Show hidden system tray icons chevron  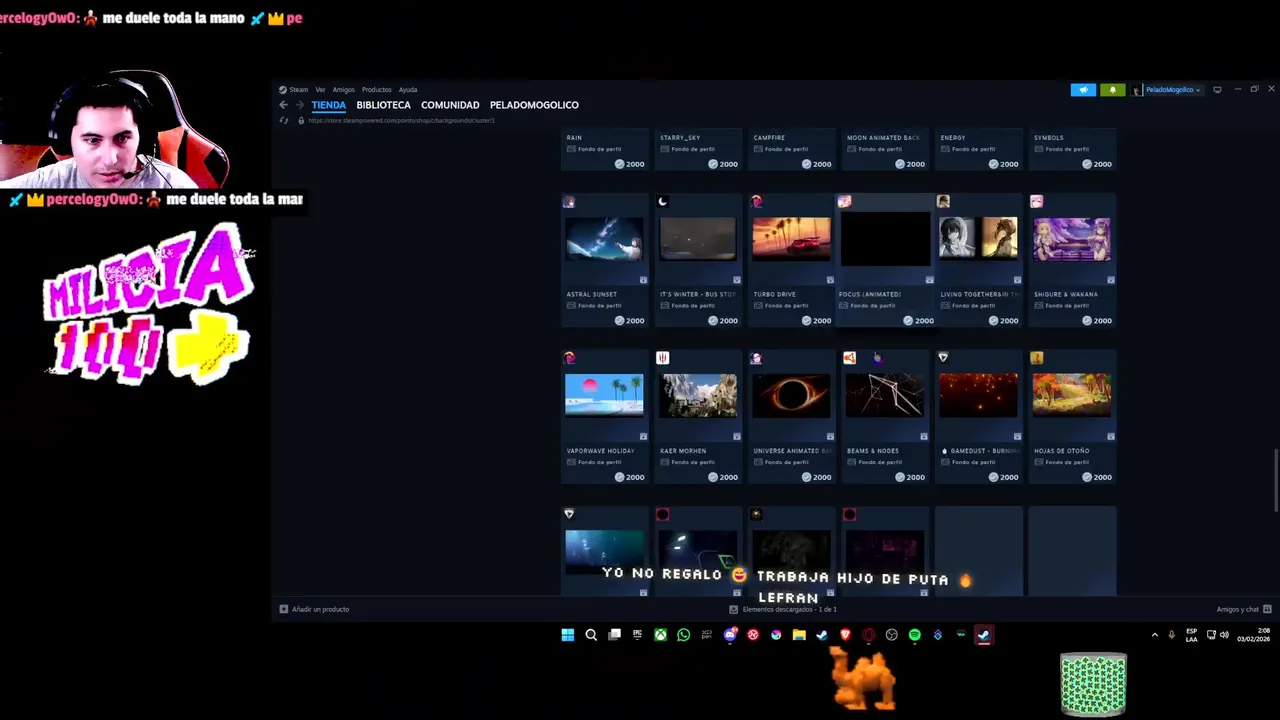pyautogui.click(x=1155, y=635)
